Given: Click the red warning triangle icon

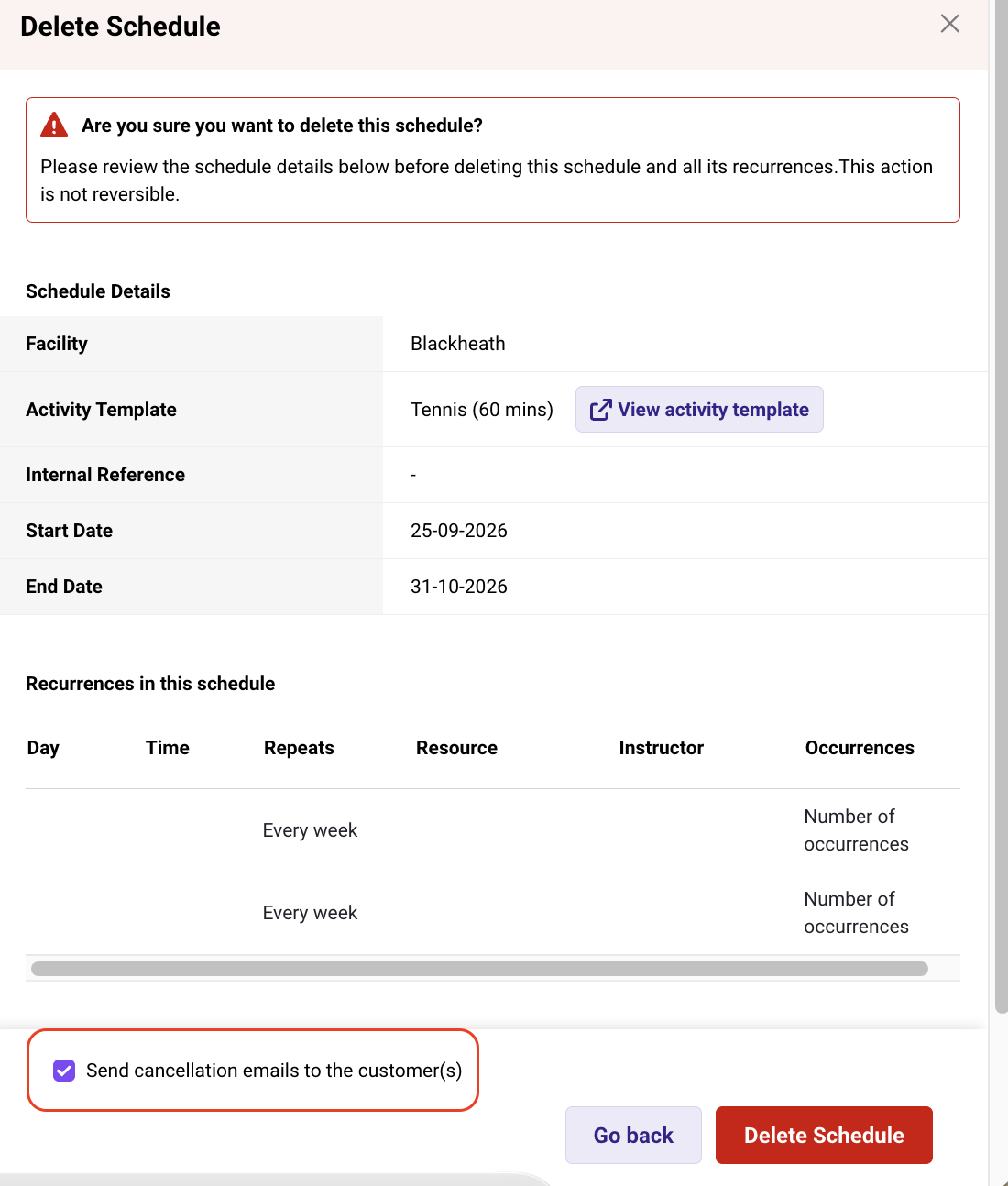Looking at the screenshot, I should point(54,125).
